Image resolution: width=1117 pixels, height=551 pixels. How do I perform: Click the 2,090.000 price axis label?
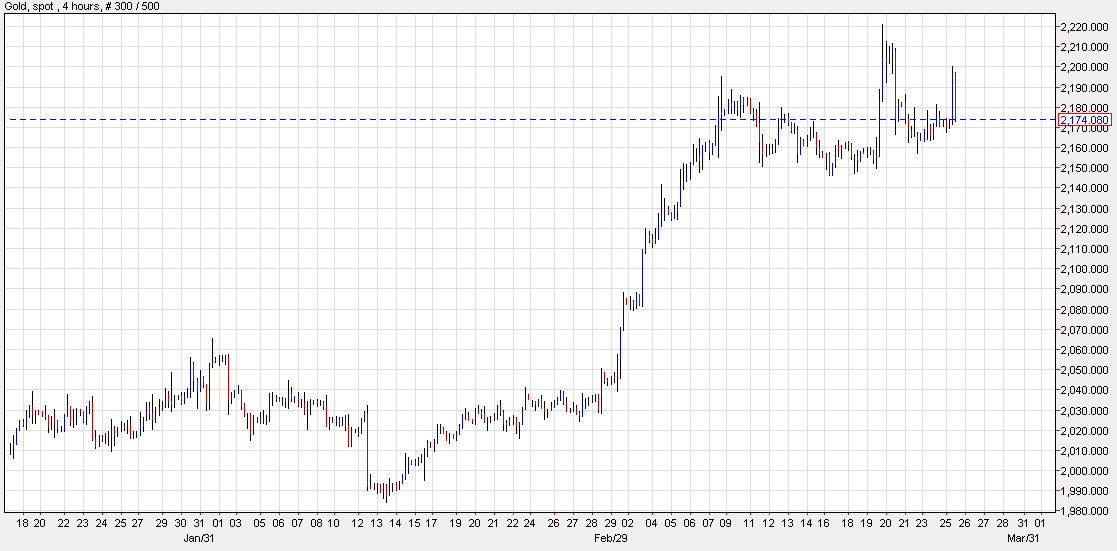pyautogui.click(x=1084, y=289)
